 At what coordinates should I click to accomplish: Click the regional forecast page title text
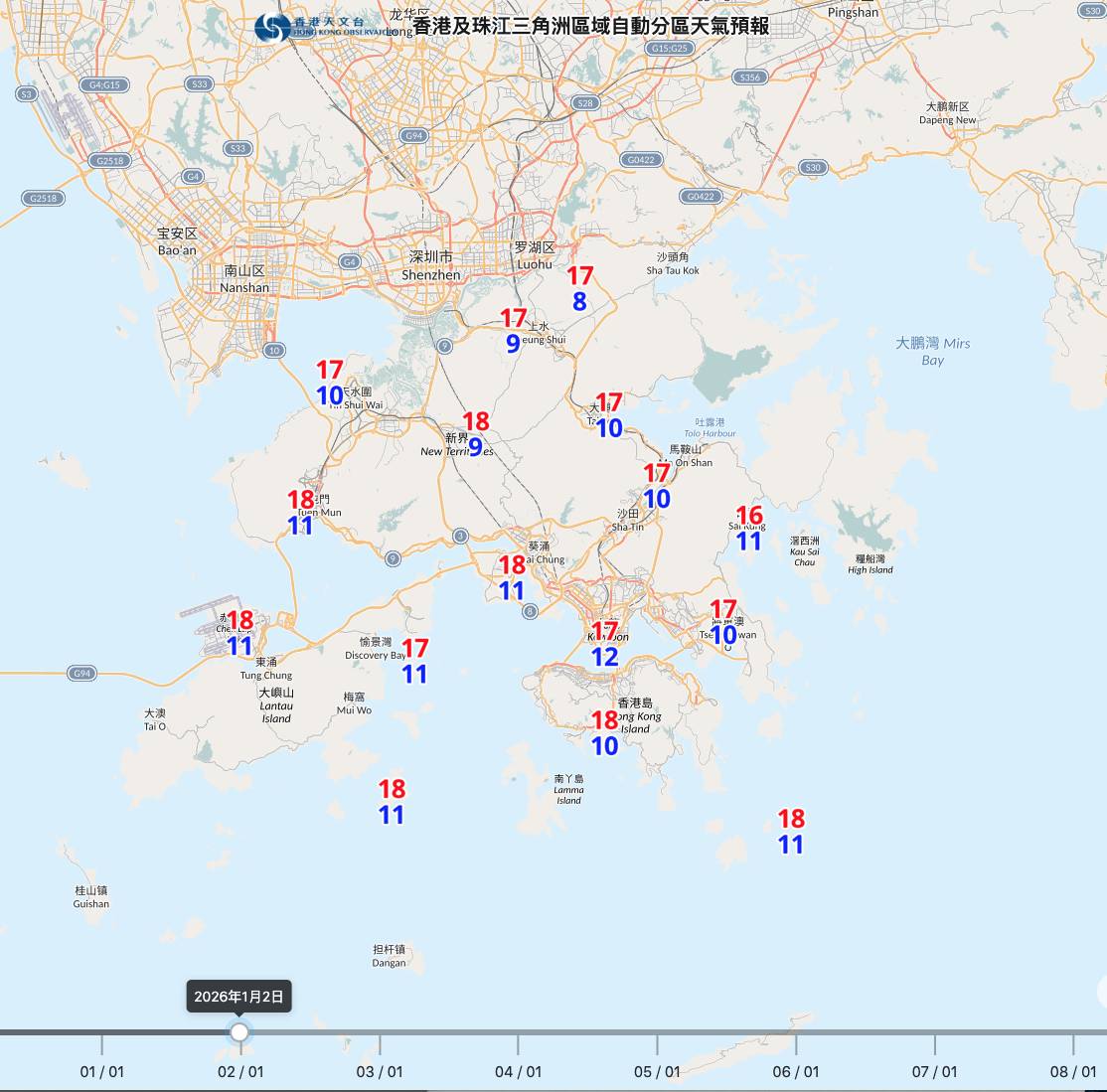590,26
